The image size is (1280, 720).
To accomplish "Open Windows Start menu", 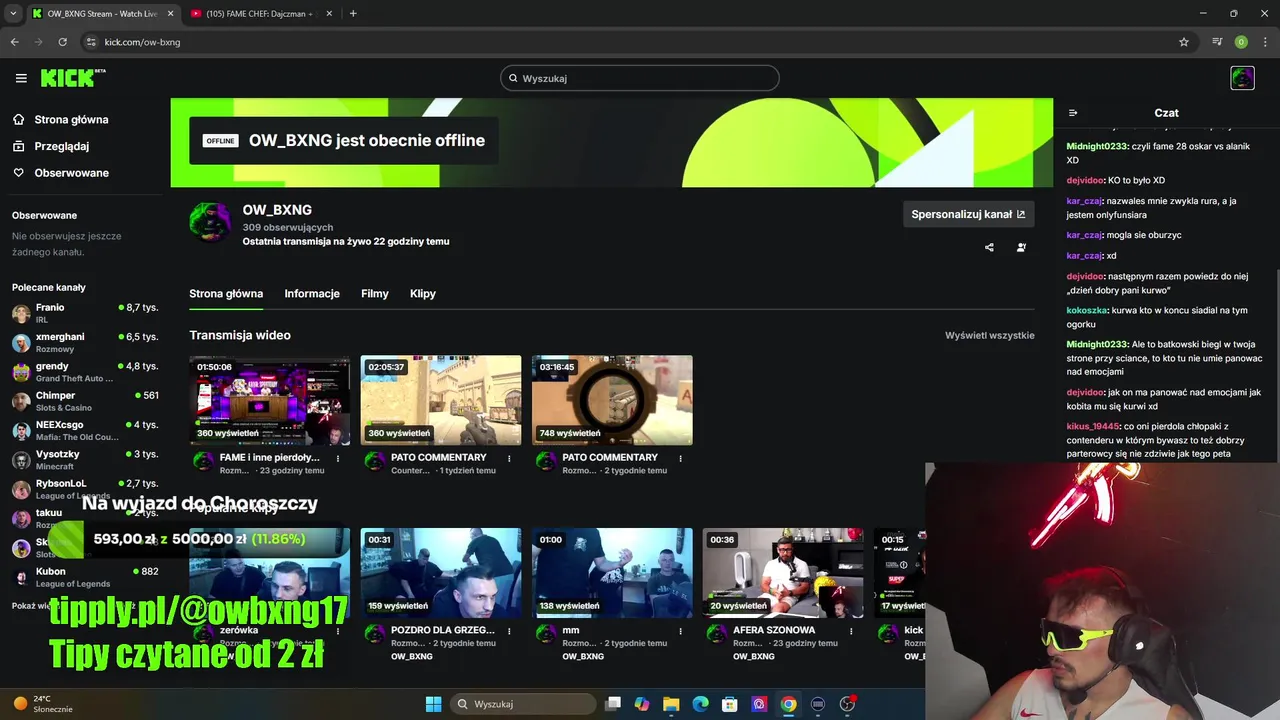I will pyautogui.click(x=433, y=704).
